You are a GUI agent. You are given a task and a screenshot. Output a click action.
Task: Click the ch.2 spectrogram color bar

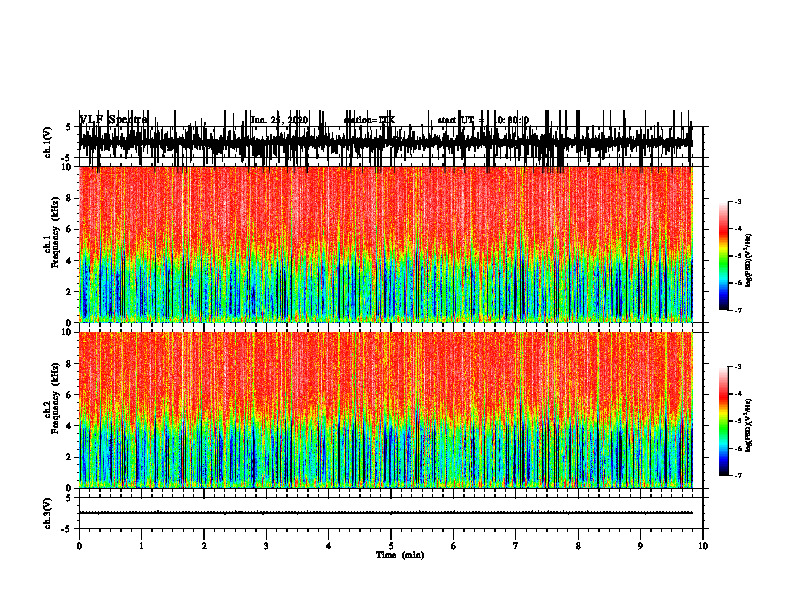coord(724,421)
